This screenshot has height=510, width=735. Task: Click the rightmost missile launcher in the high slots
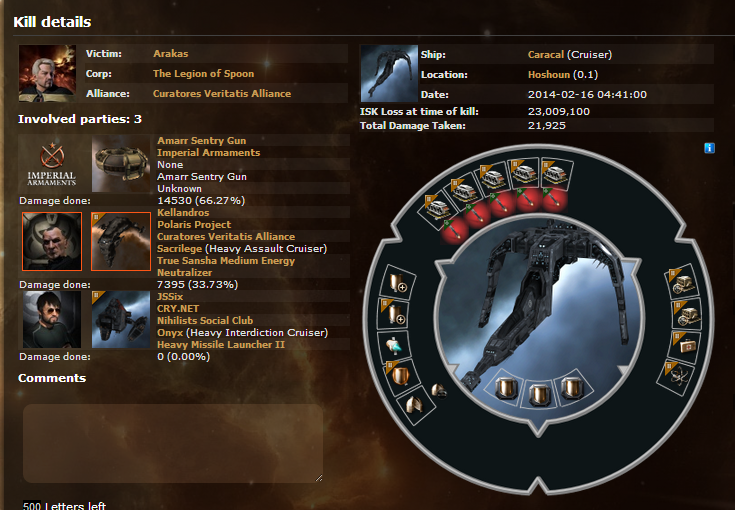pos(556,173)
